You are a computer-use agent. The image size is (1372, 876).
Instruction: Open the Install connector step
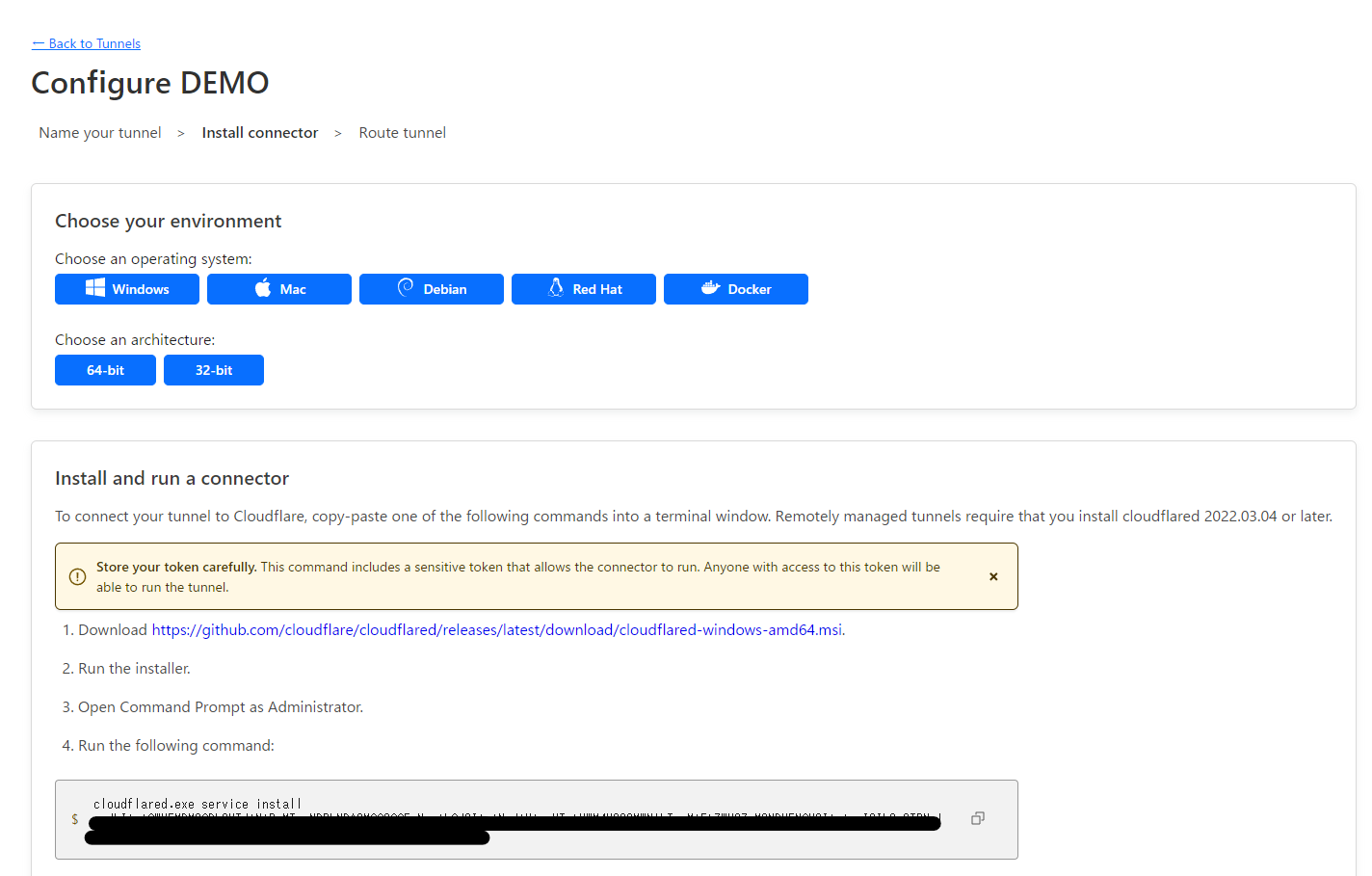(260, 133)
